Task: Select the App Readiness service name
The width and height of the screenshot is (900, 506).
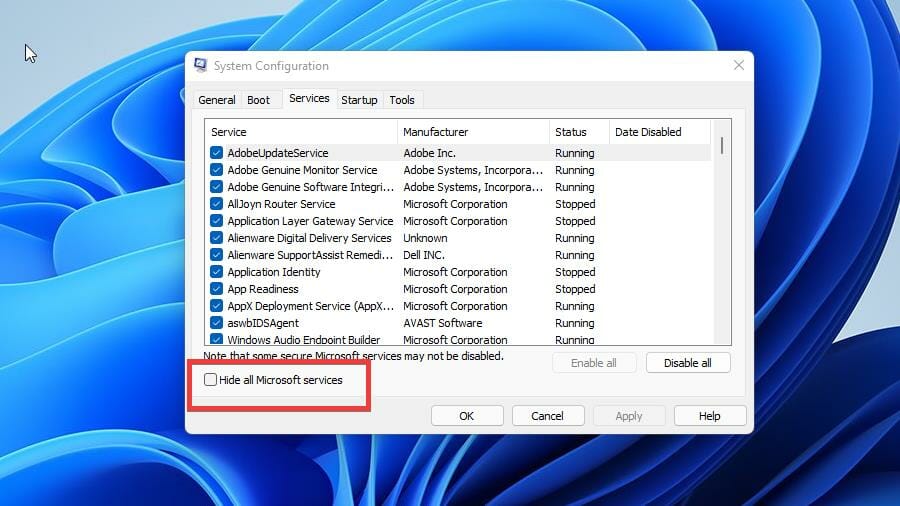Action: (263, 289)
